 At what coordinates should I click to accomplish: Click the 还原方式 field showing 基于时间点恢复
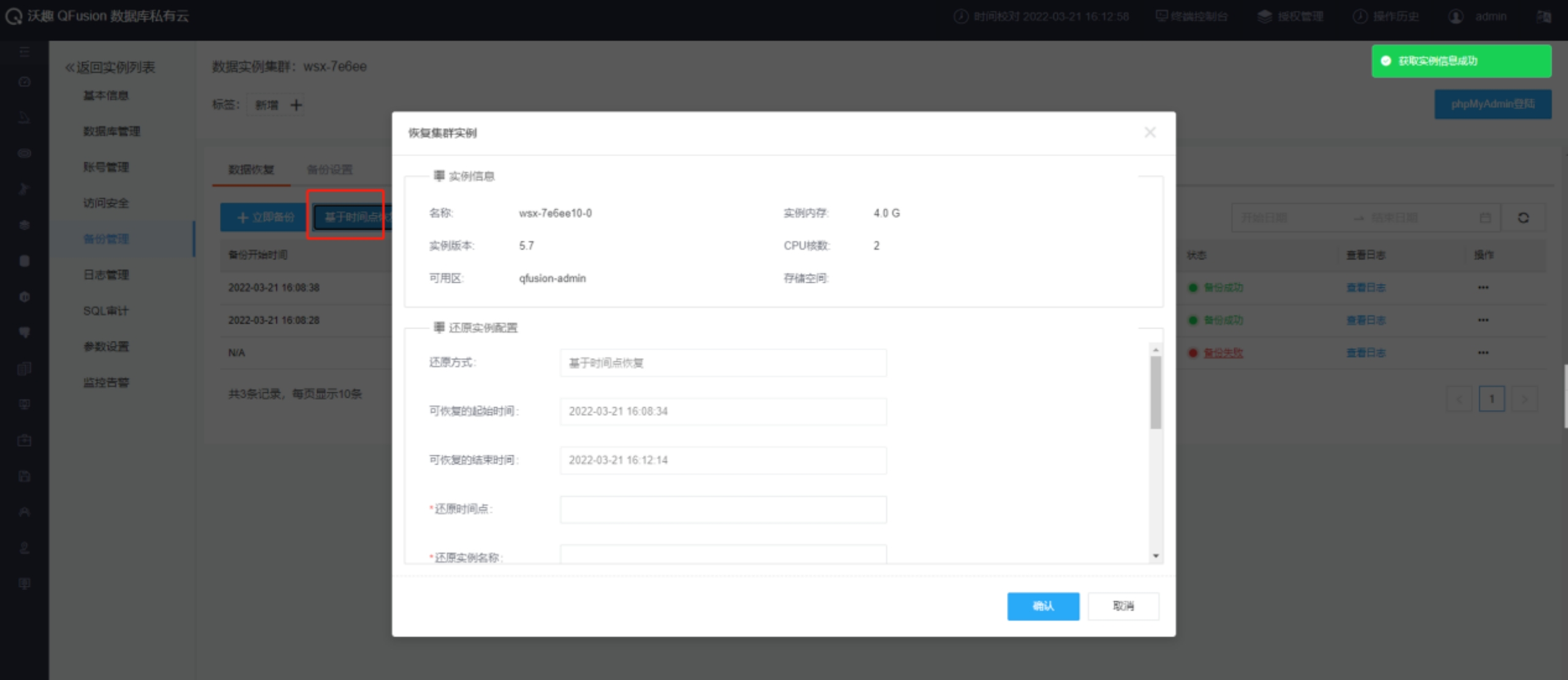pos(723,362)
